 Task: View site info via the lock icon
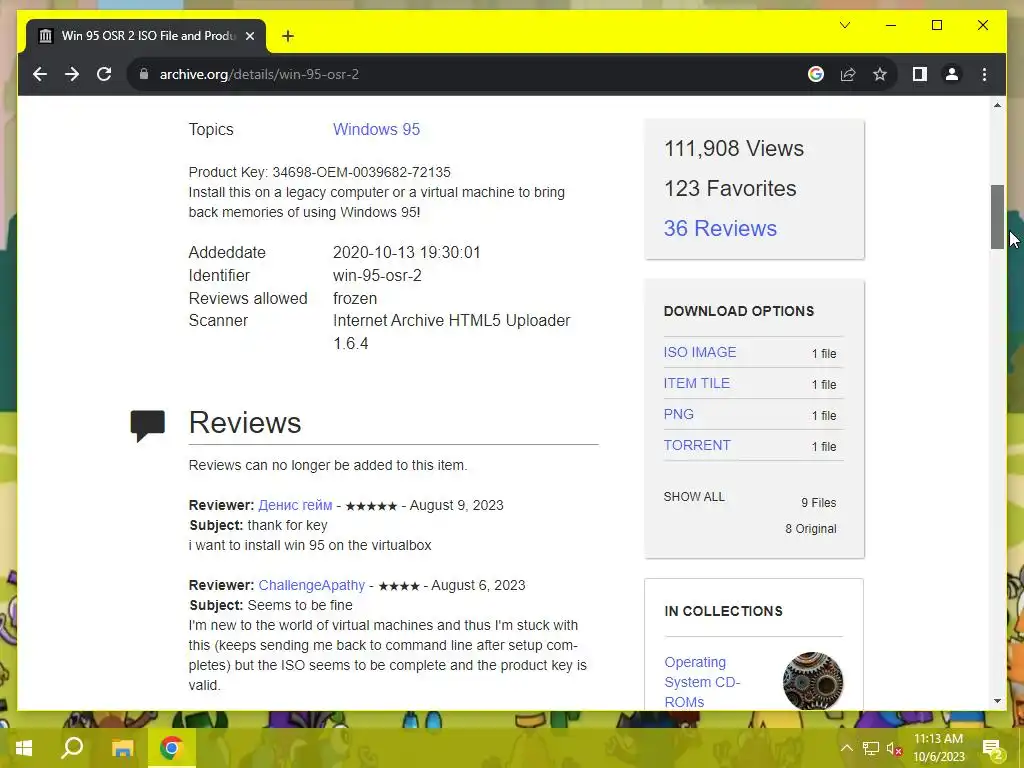[x=144, y=74]
